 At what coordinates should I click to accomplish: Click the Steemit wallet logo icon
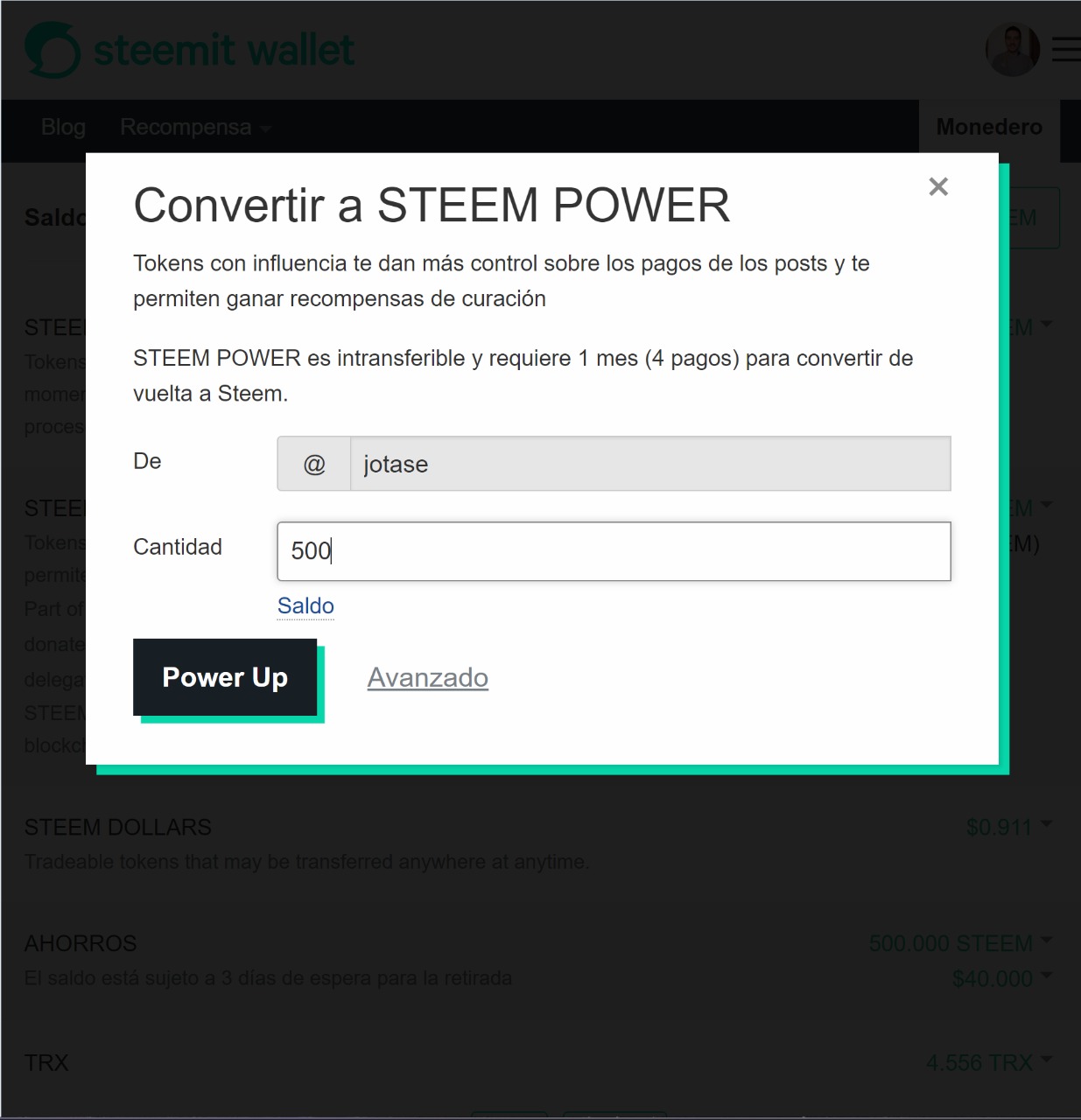click(53, 50)
